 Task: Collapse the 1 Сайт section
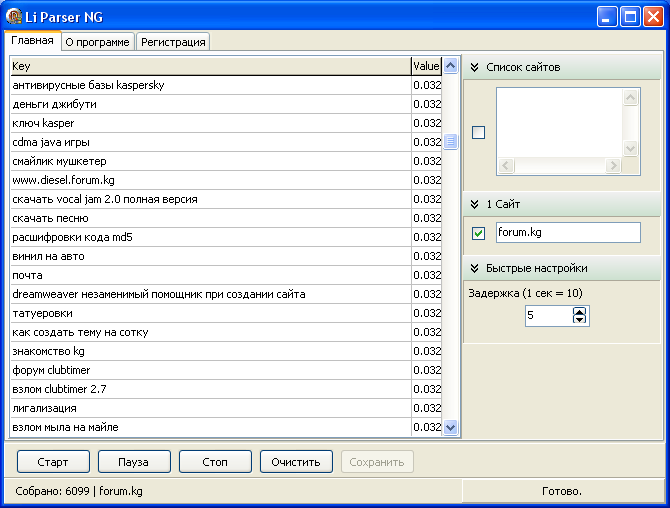click(475, 204)
